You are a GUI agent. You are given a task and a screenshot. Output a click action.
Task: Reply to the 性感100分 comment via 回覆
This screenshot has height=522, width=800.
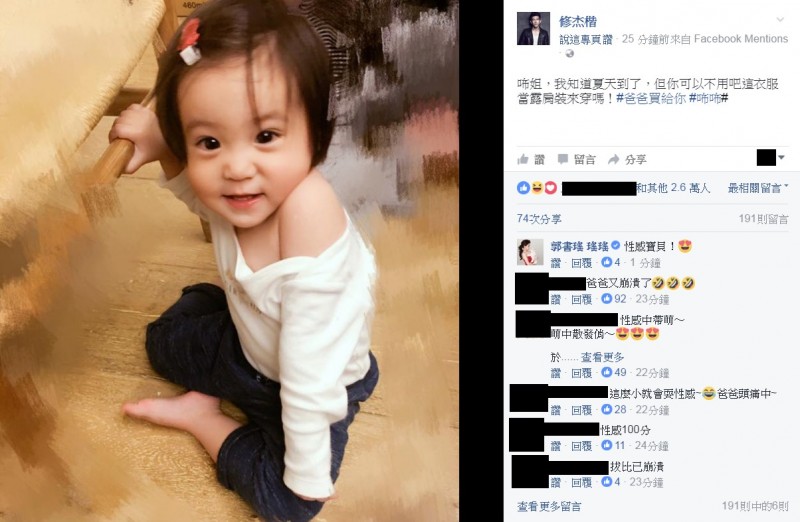[581, 446]
